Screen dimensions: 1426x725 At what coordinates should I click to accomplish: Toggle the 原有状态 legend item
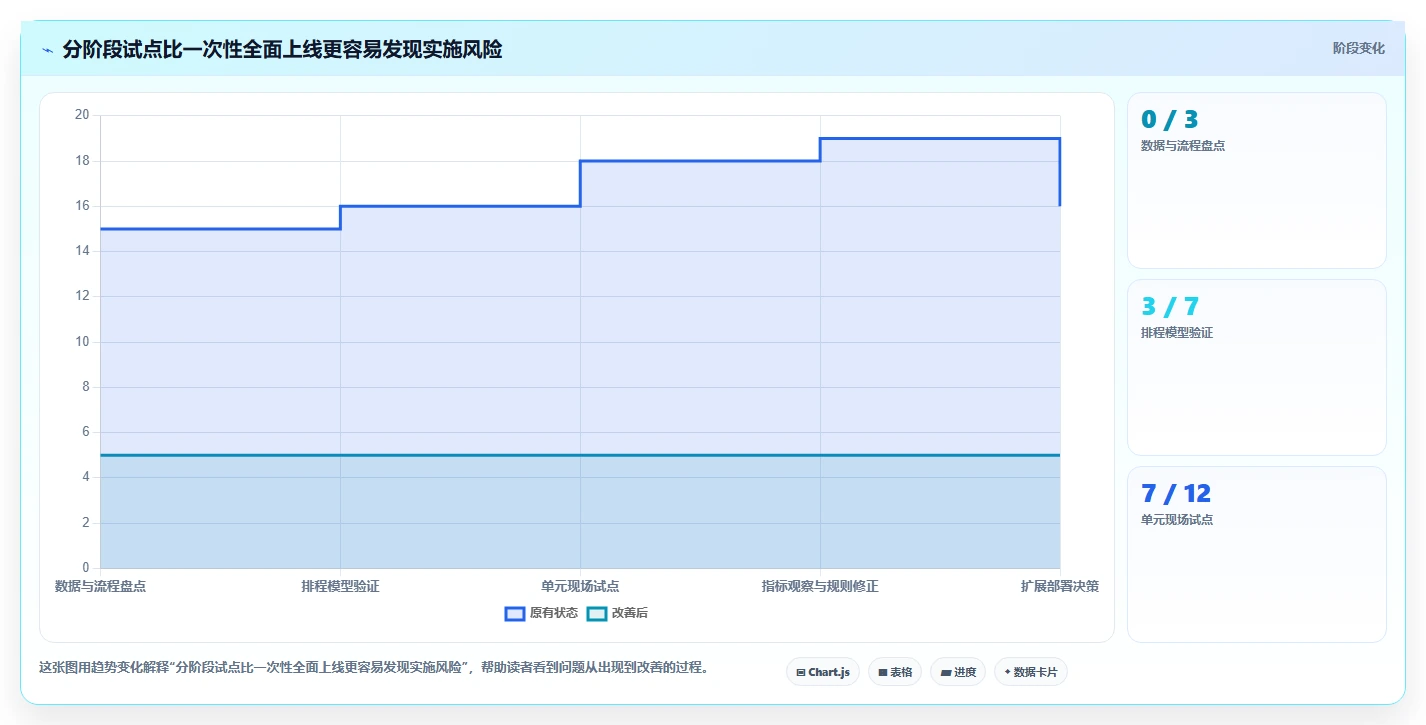point(541,613)
